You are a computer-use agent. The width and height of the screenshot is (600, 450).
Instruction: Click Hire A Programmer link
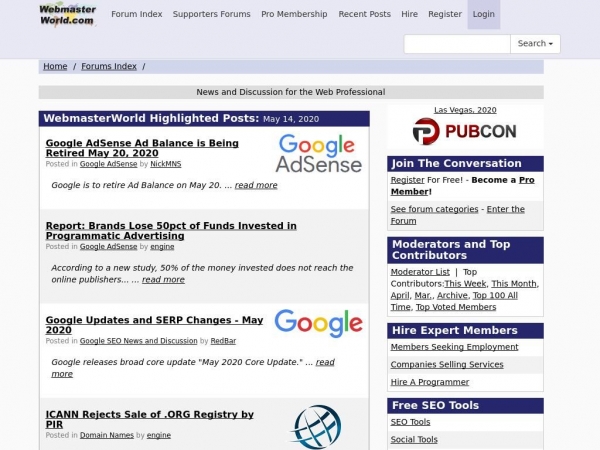click(x=430, y=382)
